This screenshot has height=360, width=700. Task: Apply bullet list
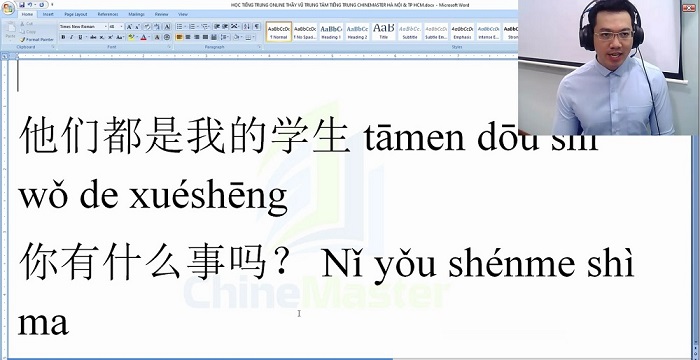(x=179, y=26)
